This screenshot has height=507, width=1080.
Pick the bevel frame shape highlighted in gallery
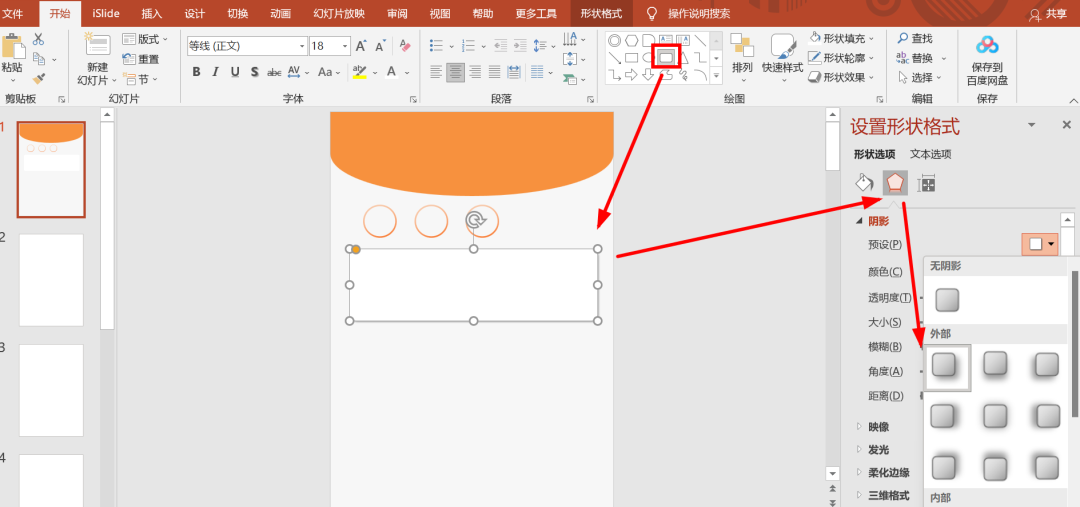pos(665,57)
